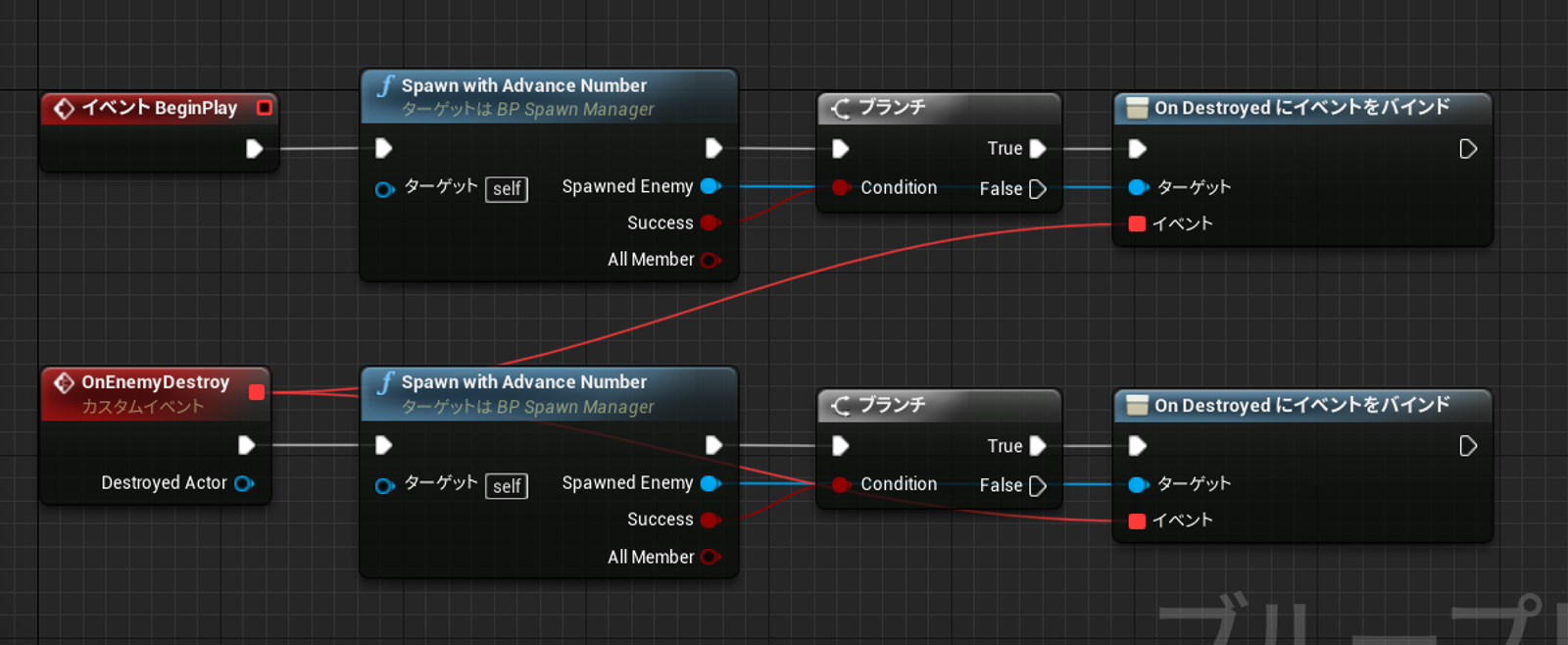Select the OnEnemyDestroy custom event node title

click(155, 382)
